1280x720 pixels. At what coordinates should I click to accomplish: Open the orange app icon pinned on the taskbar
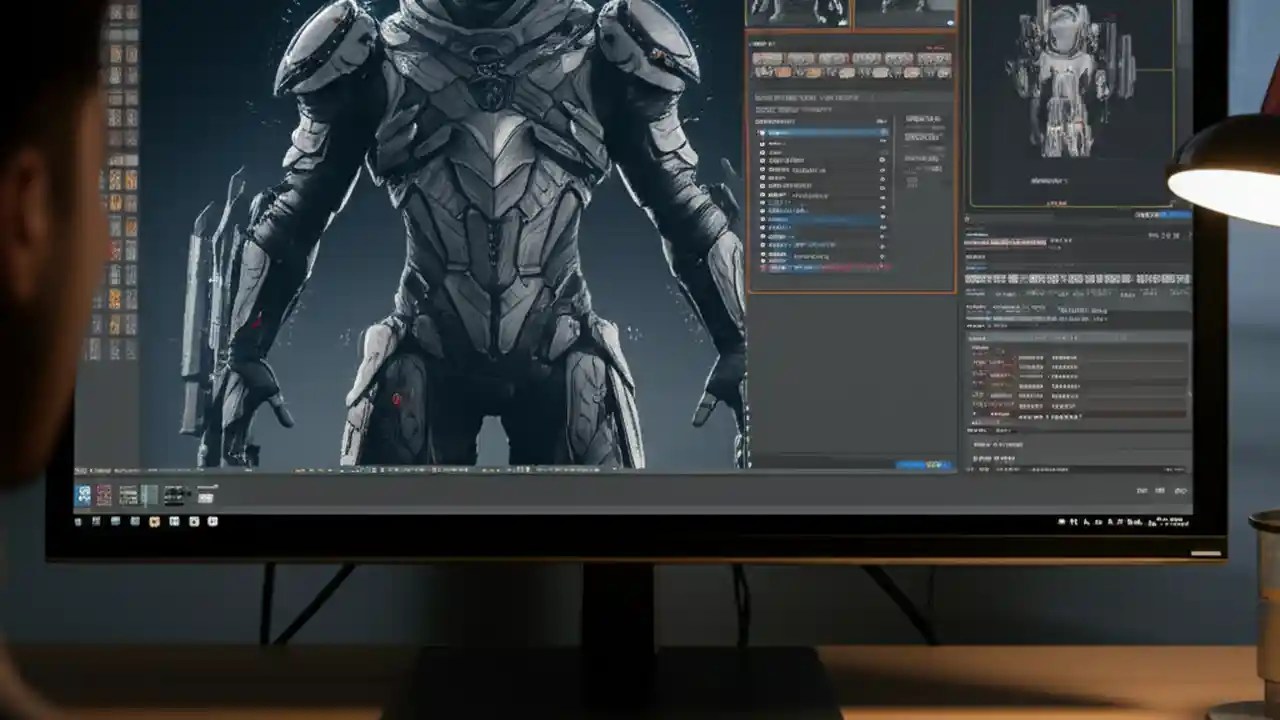154,522
